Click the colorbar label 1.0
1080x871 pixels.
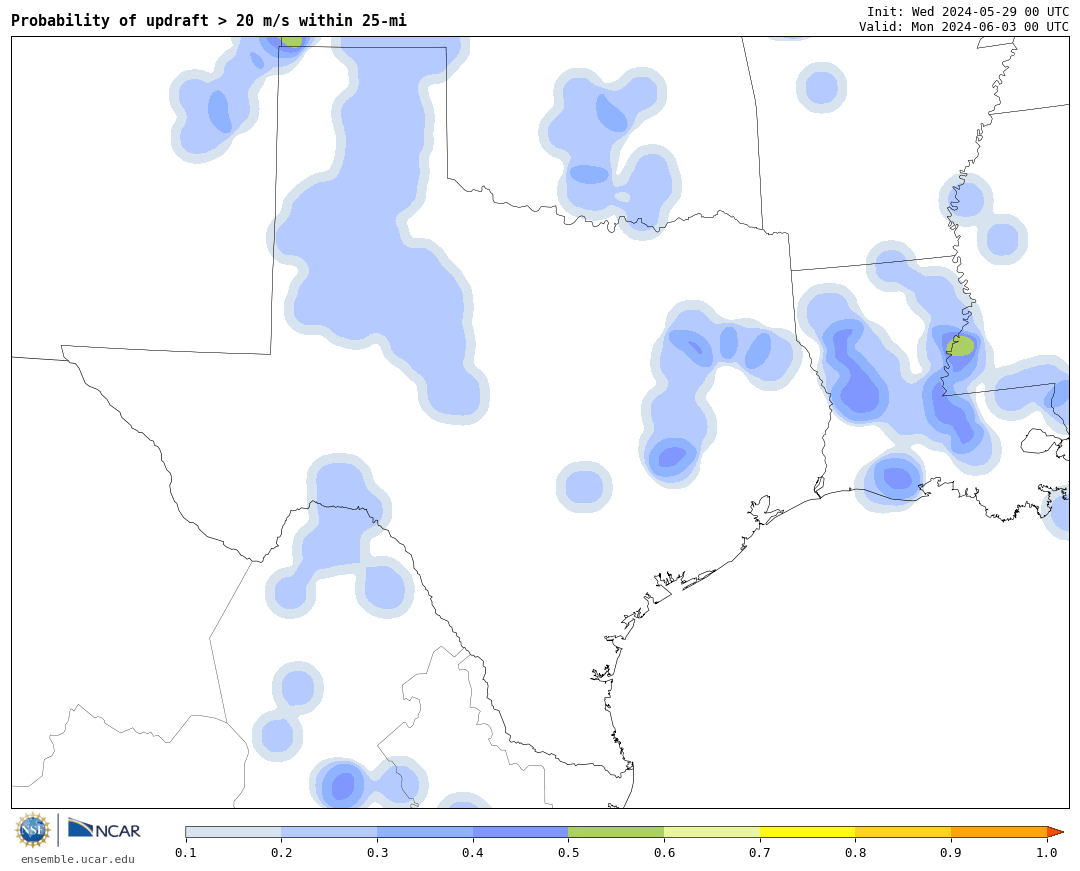(x=1047, y=852)
